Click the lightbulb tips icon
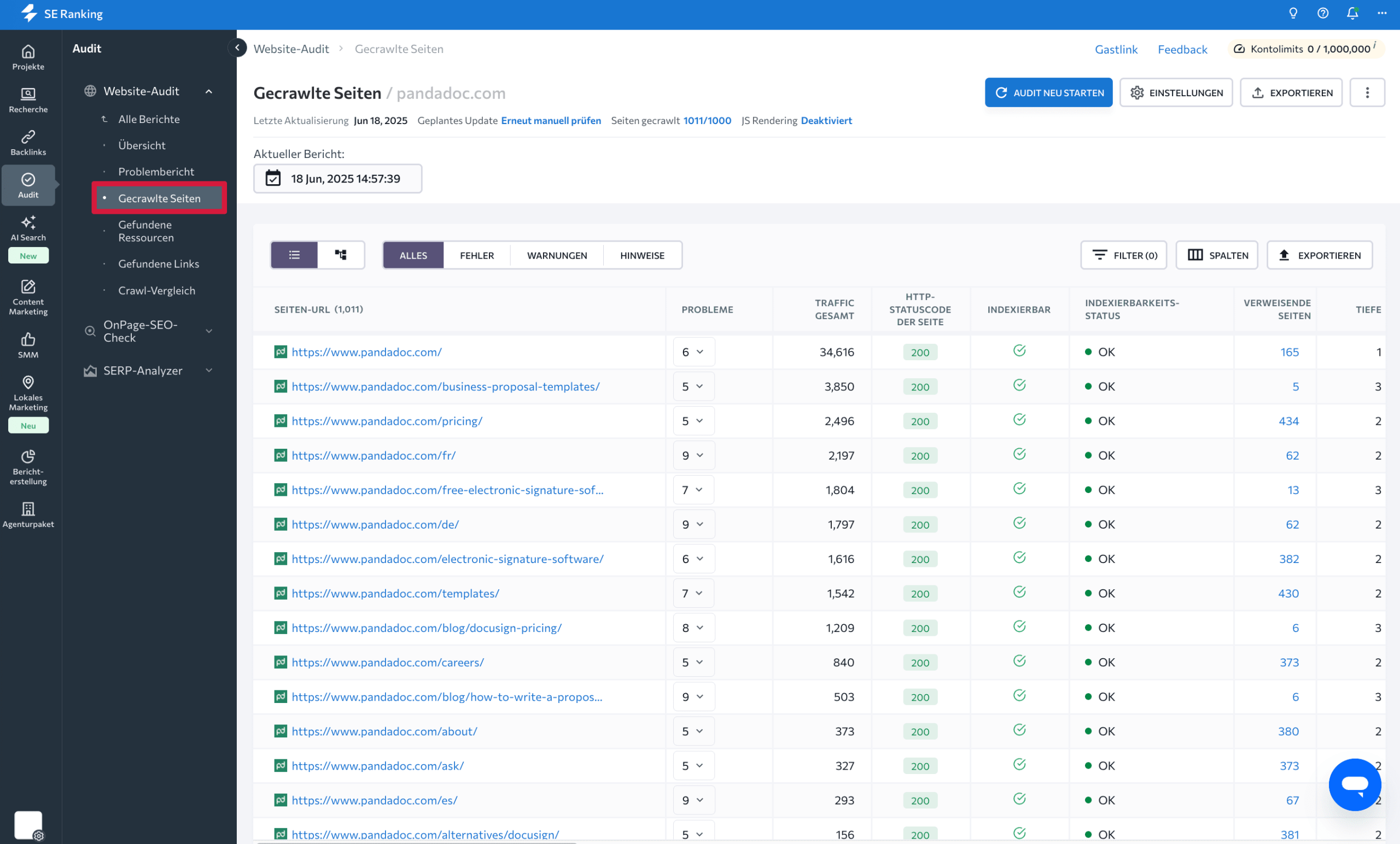 (1293, 14)
